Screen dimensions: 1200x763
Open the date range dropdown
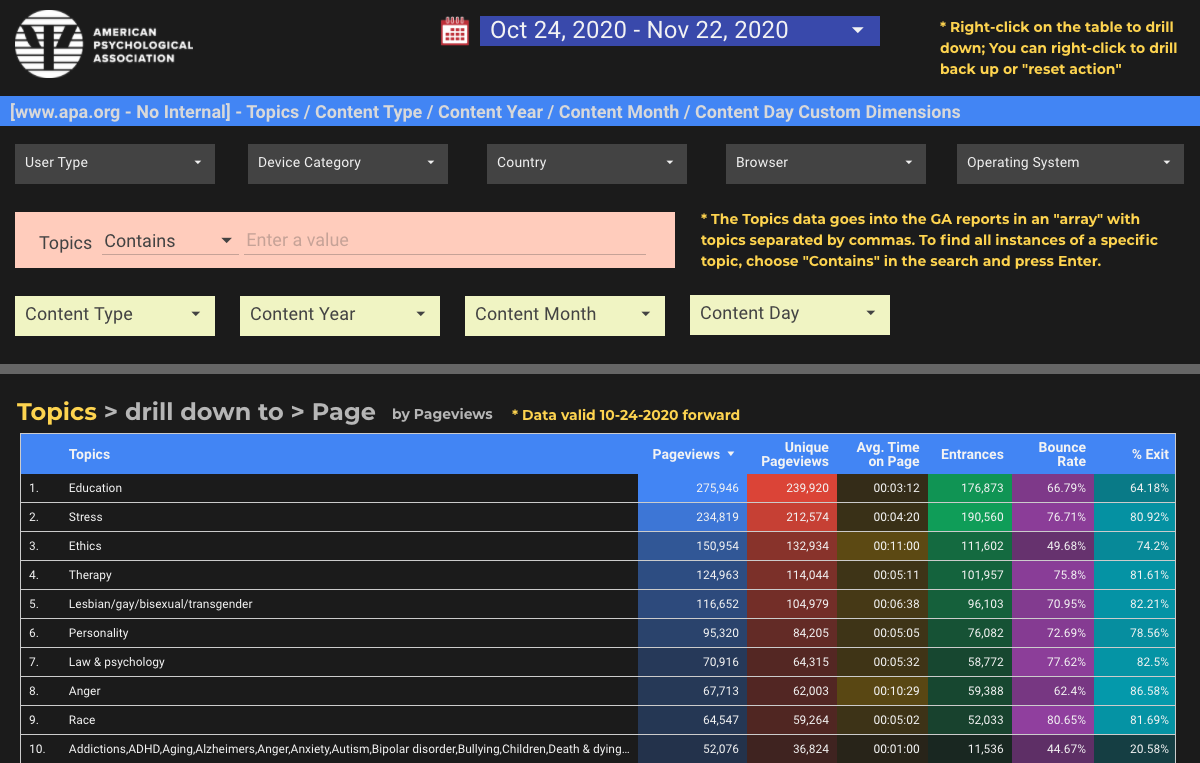coord(679,31)
